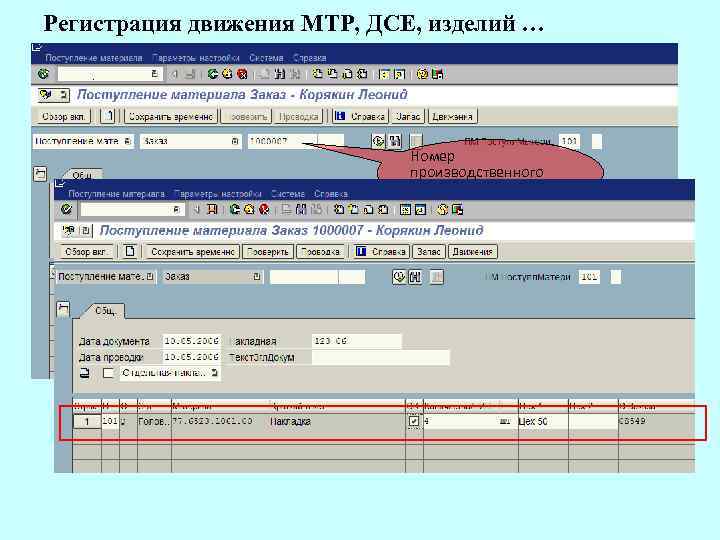Click Проверить button in front window

tap(268, 252)
